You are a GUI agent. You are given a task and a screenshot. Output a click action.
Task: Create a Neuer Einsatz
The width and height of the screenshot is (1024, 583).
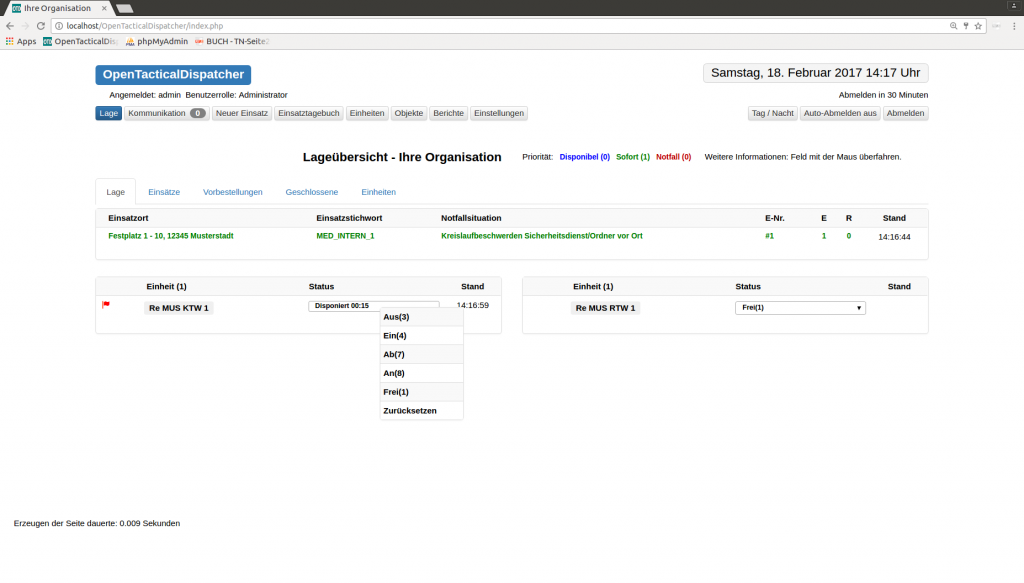click(x=242, y=113)
